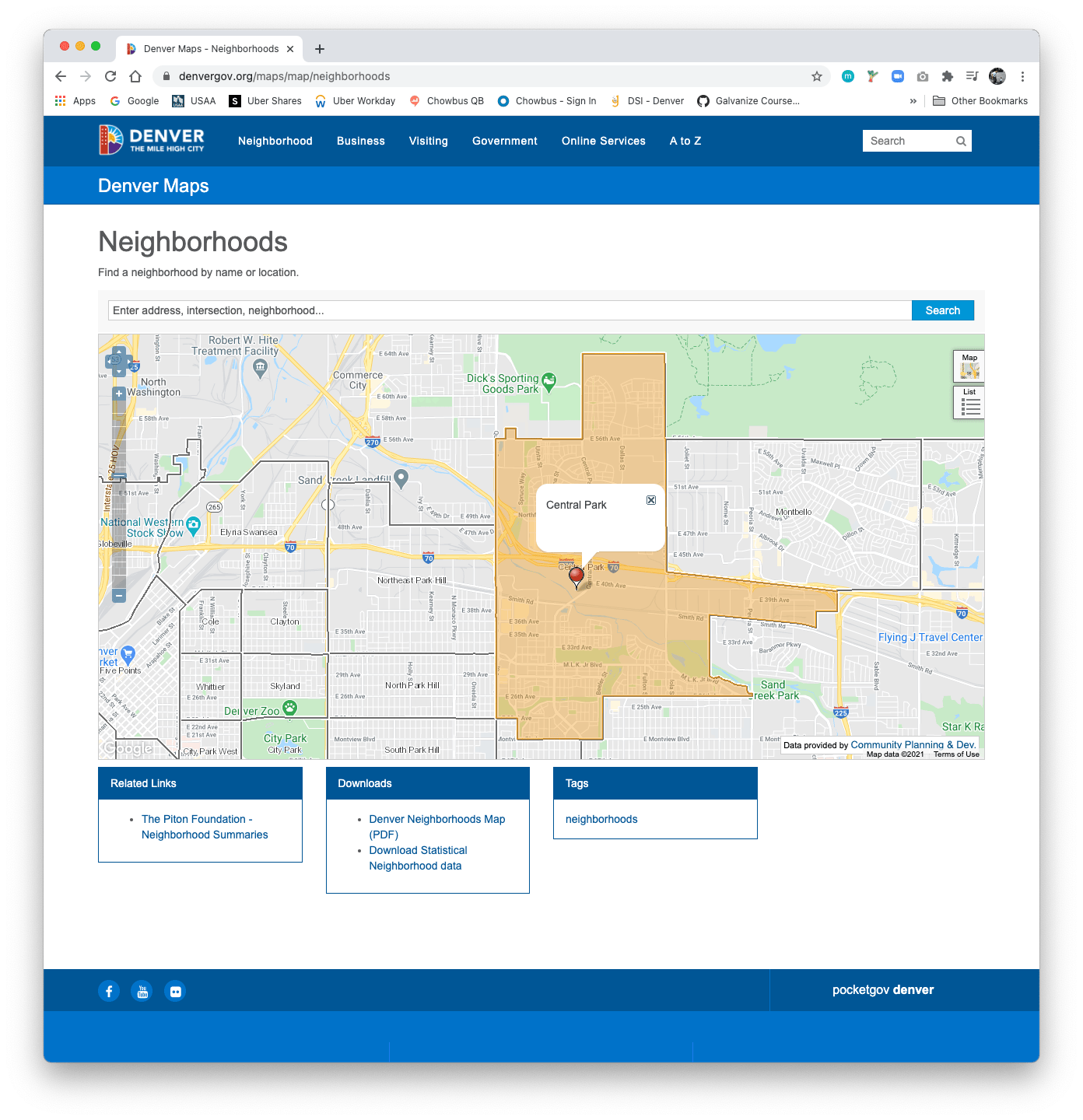Viewport: 1083px width, 1120px height.
Task: Open the Flickr icon in footer
Action: click(176, 991)
